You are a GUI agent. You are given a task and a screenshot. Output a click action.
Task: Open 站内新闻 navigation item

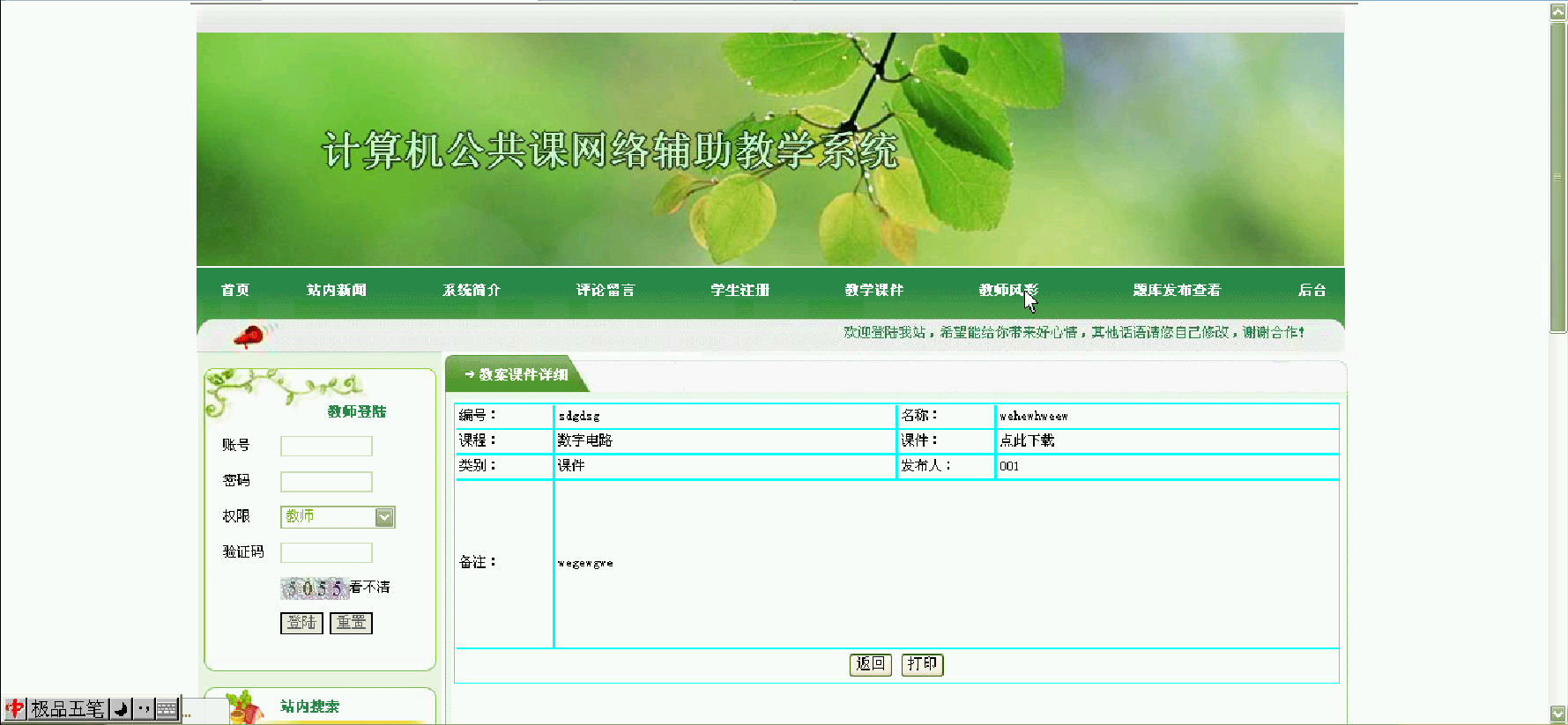[337, 290]
